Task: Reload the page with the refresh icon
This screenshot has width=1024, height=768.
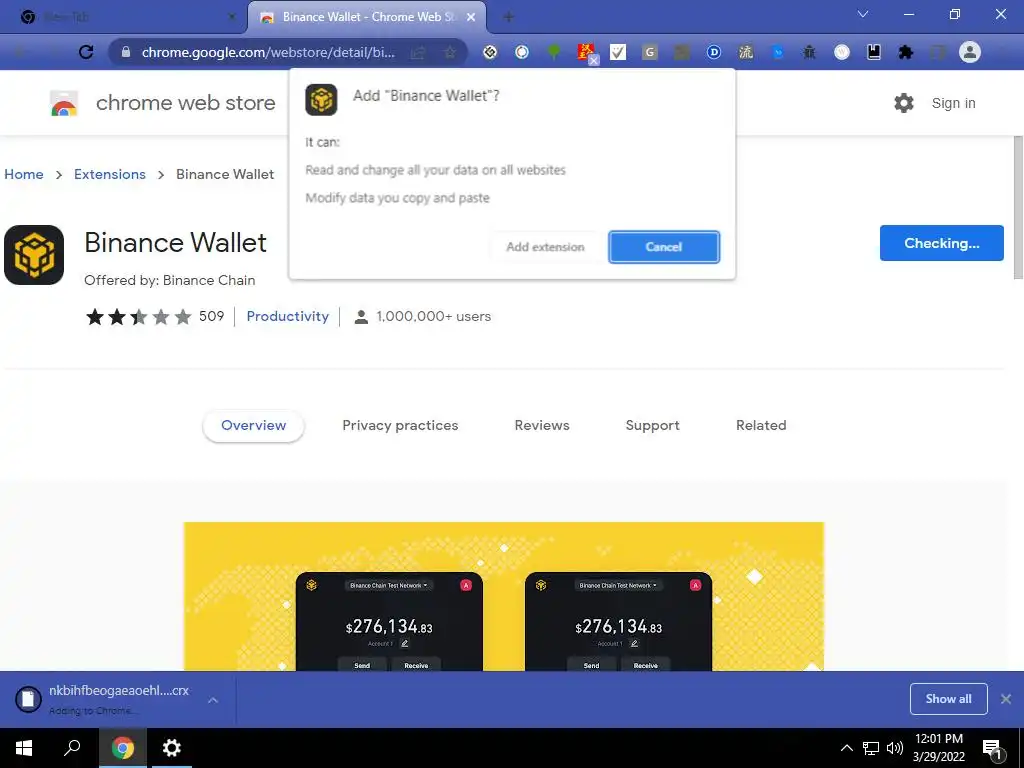Action: 86,52
